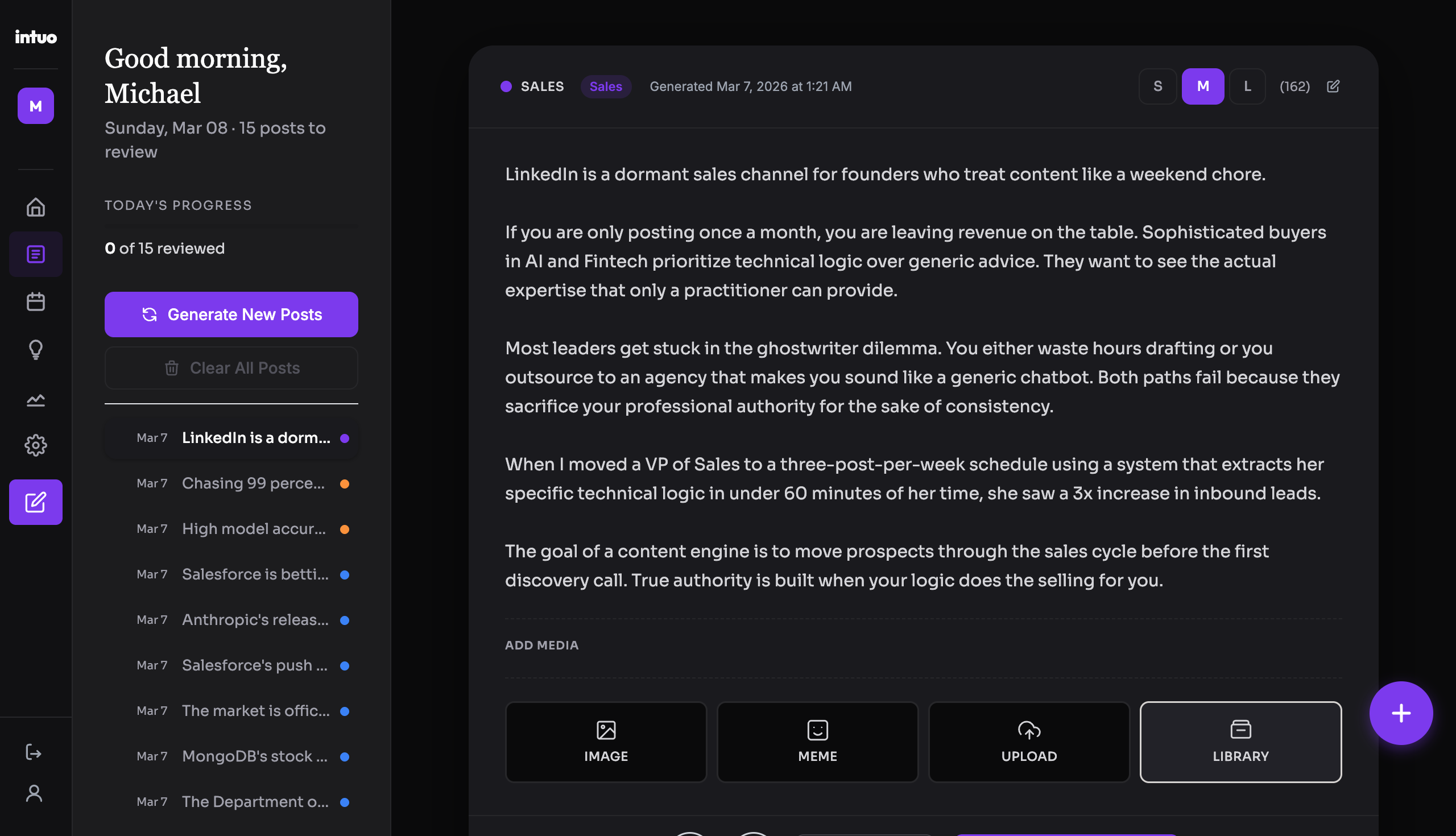The width and height of the screenshot is (1456, 836).
Task: Open Settings via the gear icon
Action: click(x=35, y=446)
